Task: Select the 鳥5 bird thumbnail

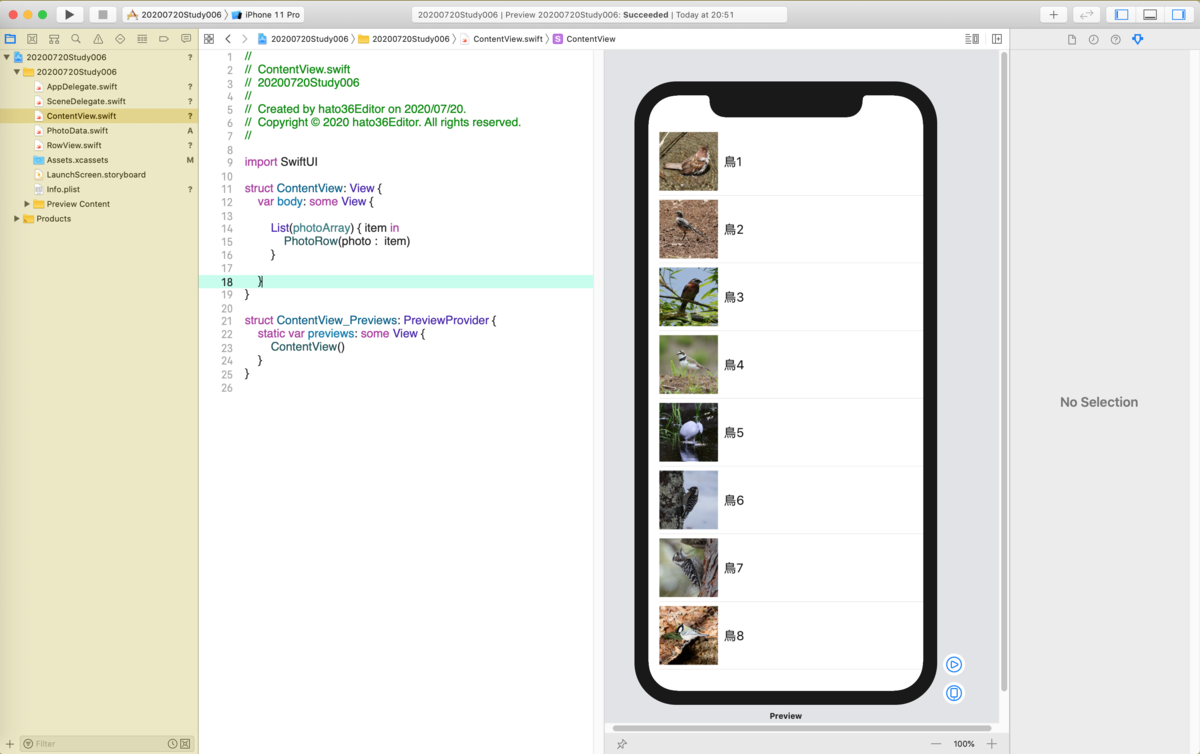Action: [x=688, y=432]
